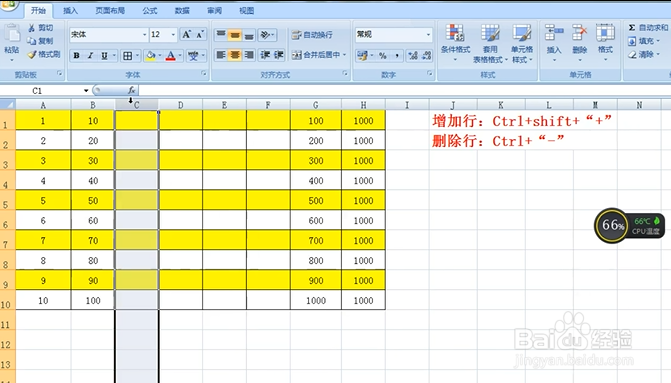Viewport: 671px width, 383px height.
Task: Open the font name 宋体 dropdown
Action: coord(145,35)
